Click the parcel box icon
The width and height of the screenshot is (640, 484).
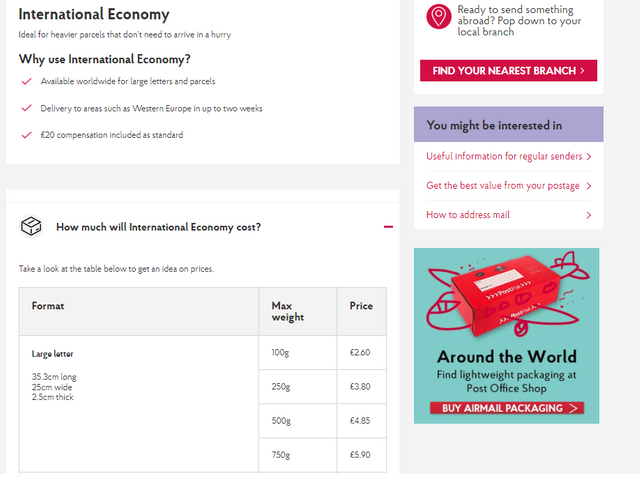click(x=31, y=227)
